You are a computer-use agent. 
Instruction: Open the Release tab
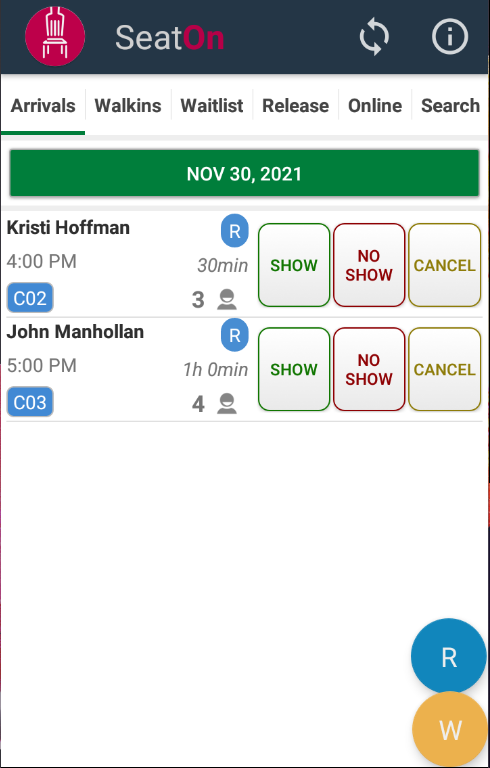click(295, 105)
